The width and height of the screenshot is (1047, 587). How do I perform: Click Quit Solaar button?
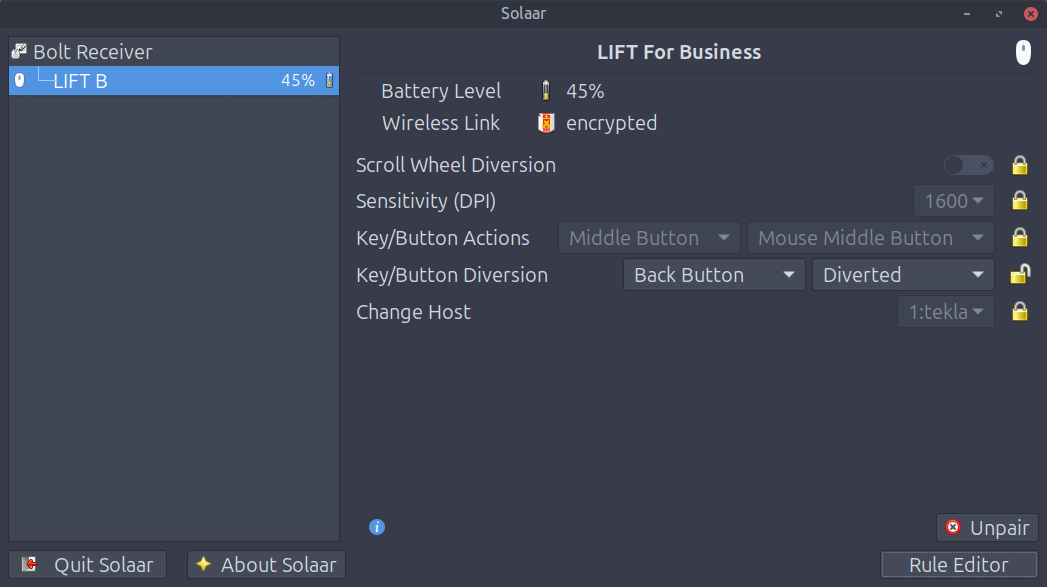point(87,565)
